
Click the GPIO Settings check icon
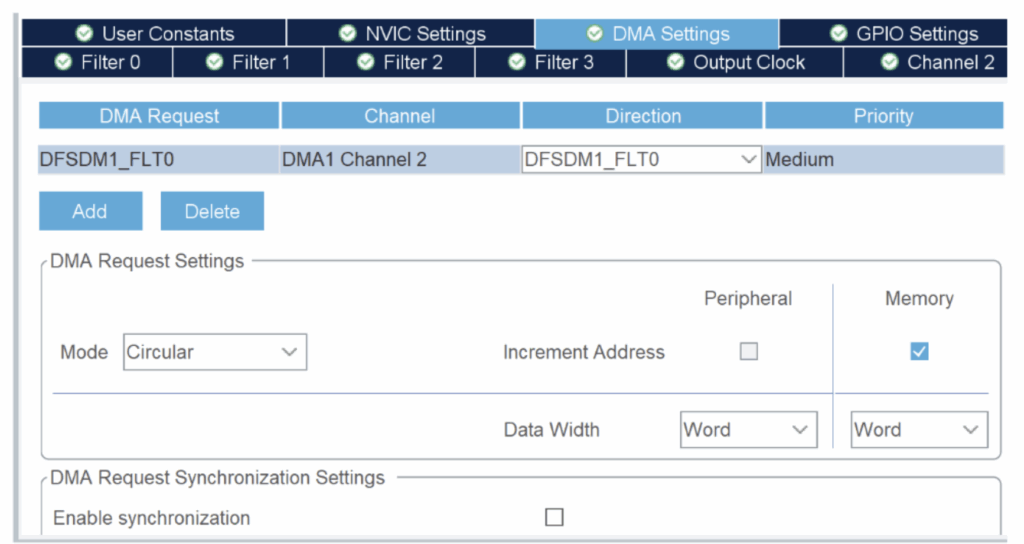coord(838,34)
